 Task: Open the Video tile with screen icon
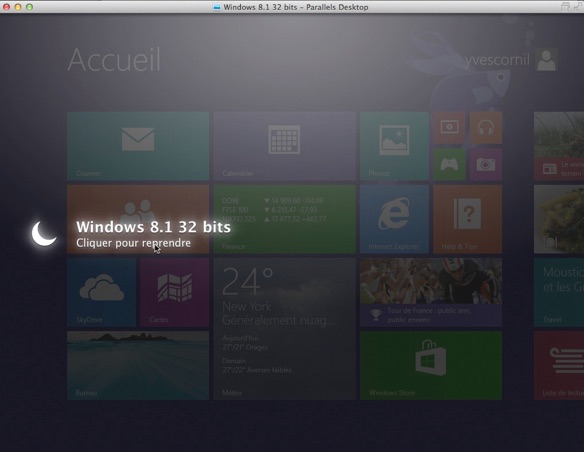tap(449, 128)
